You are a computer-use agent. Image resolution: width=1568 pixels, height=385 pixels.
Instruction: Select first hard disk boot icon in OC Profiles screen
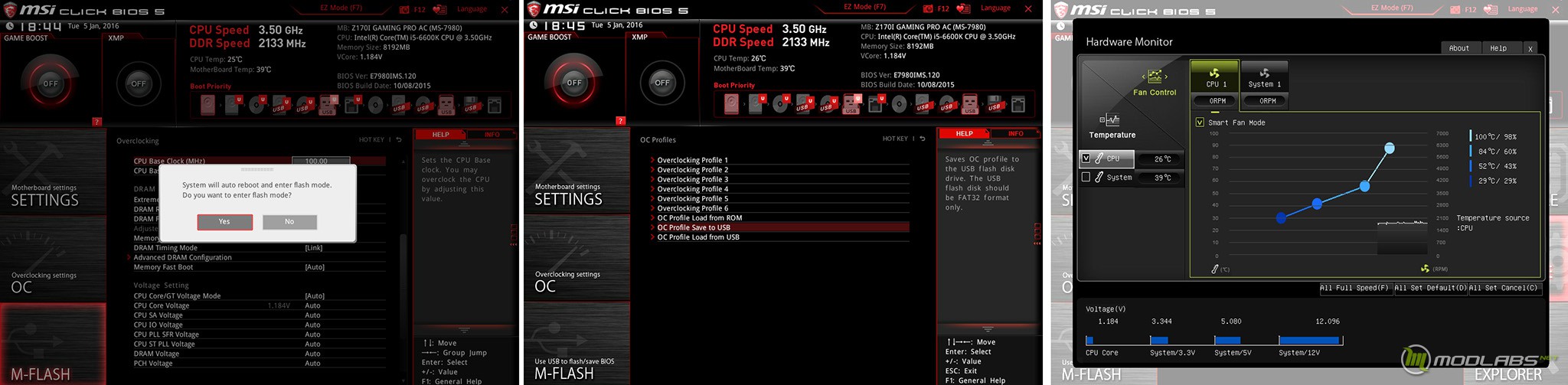coord(731,105)
